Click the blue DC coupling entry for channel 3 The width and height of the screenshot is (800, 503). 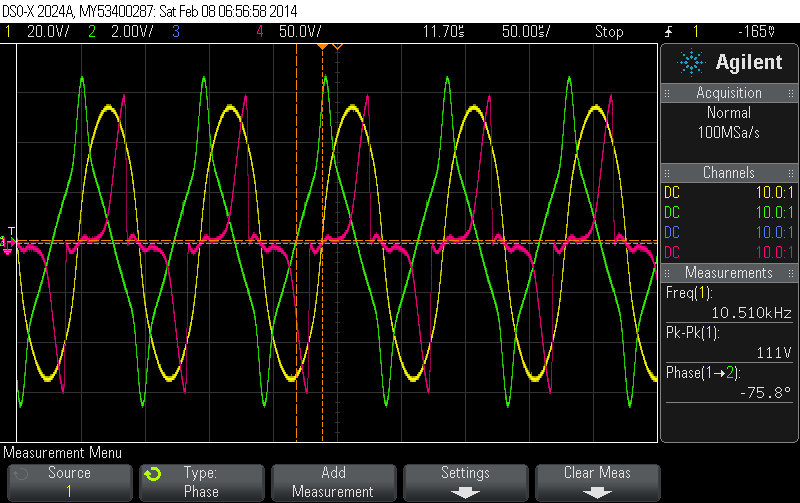(672, 233)
